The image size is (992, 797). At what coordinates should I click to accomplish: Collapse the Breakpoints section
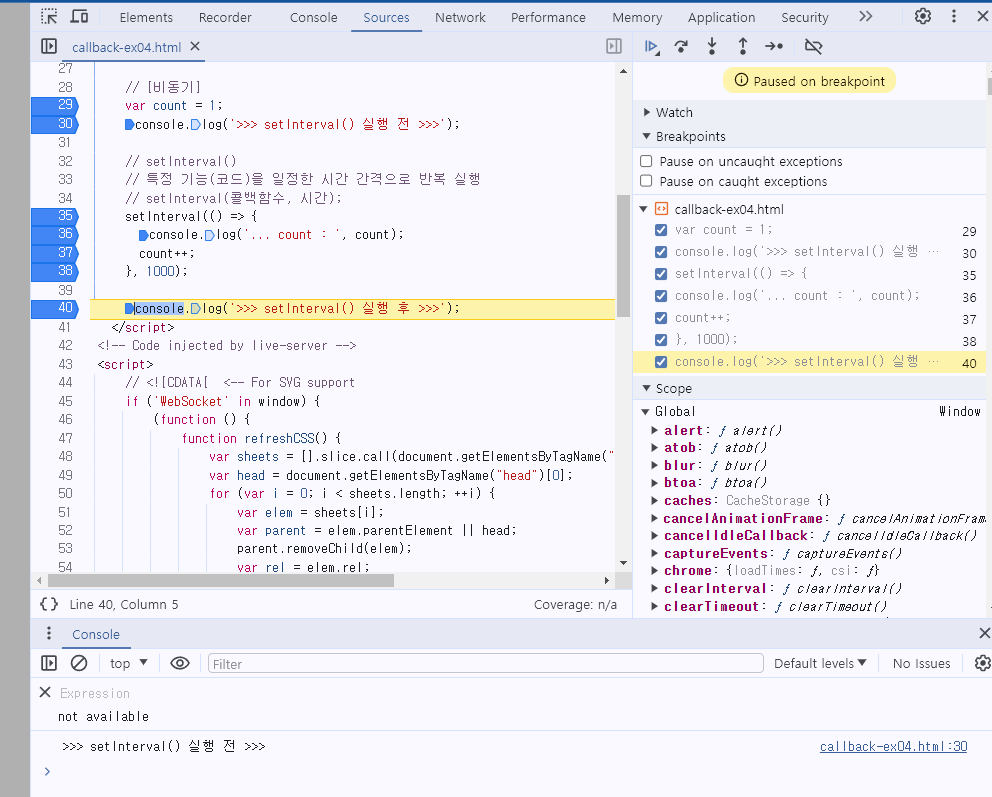point(647,136)
